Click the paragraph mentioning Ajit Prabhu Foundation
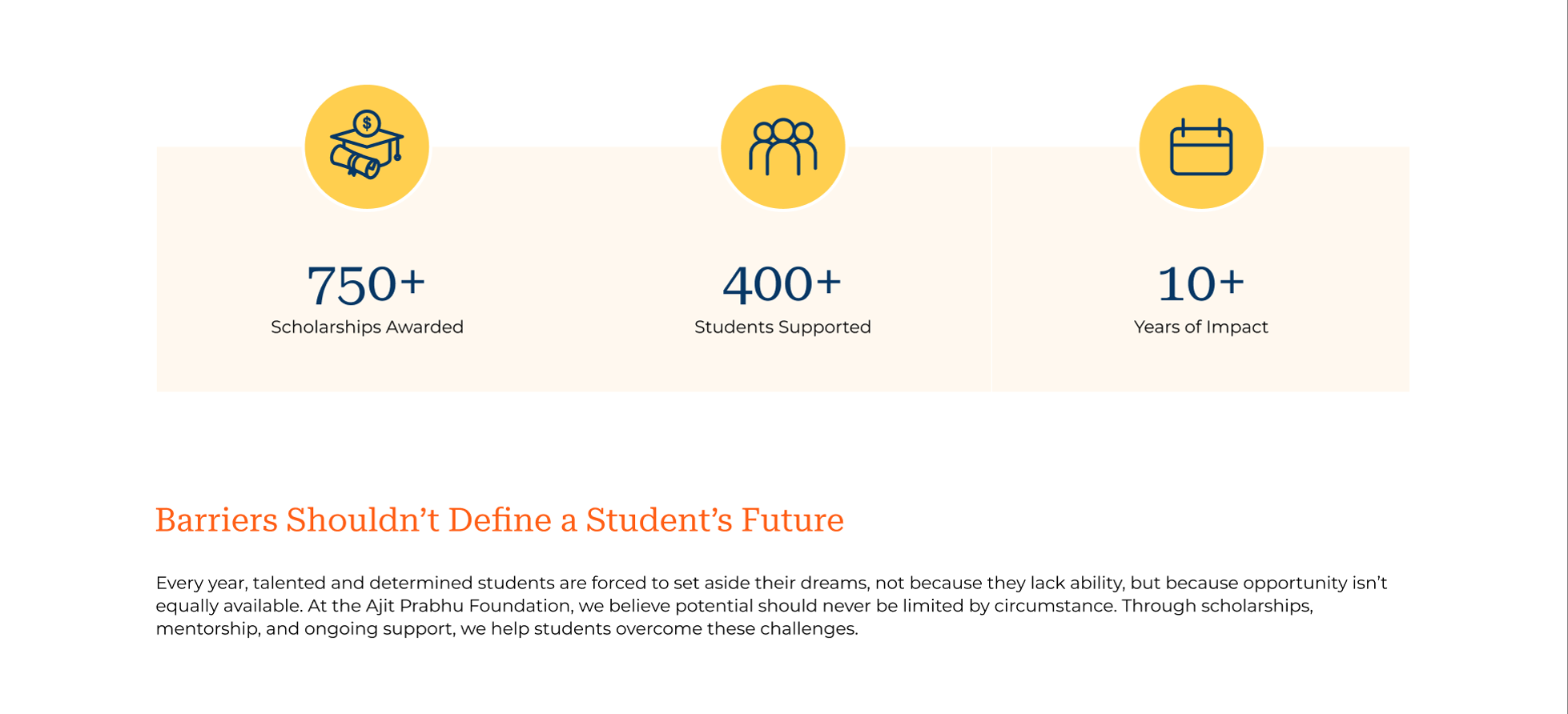 coord(771,606)
